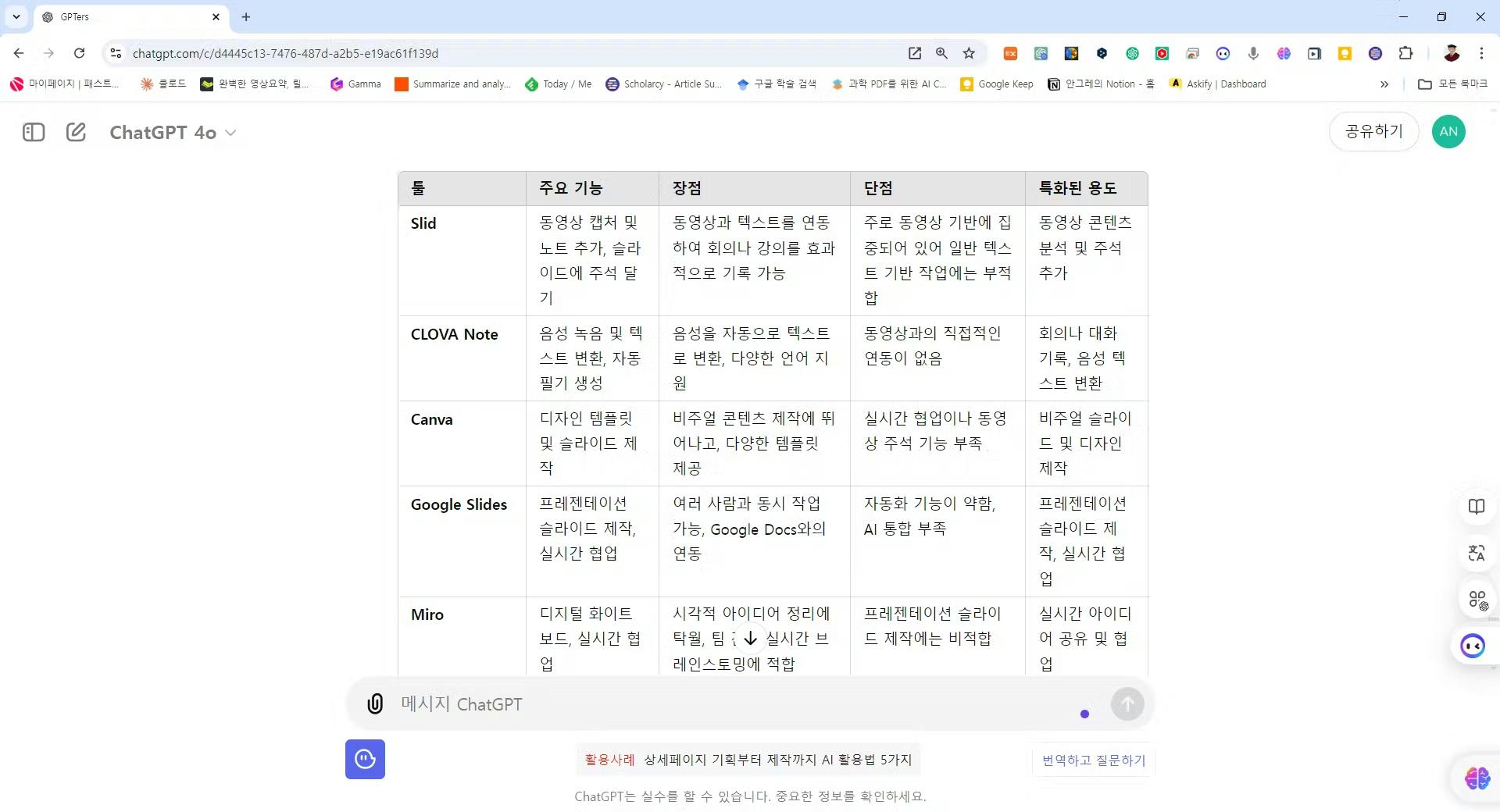Open page in app icon in address bar
This screenshot has width=1500, height=812.
point(914,53)
